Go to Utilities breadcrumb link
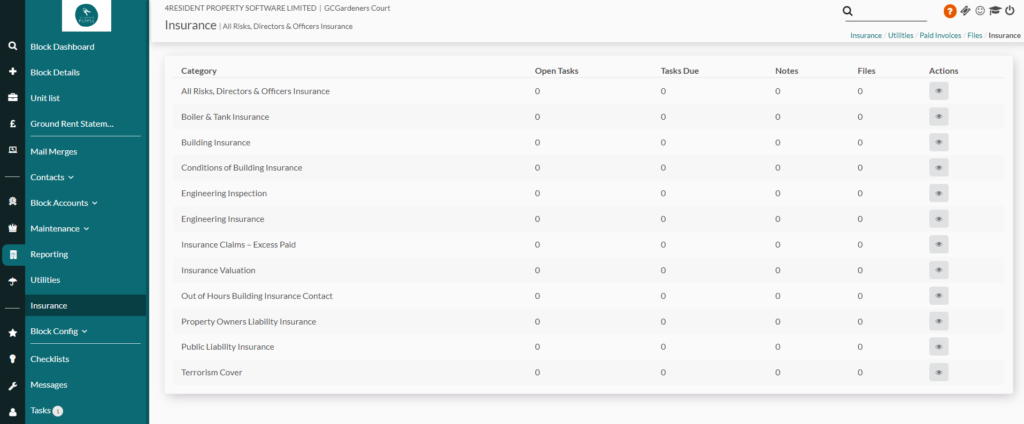This screenshot has width=1024, height=424. (x=900, y=35)
